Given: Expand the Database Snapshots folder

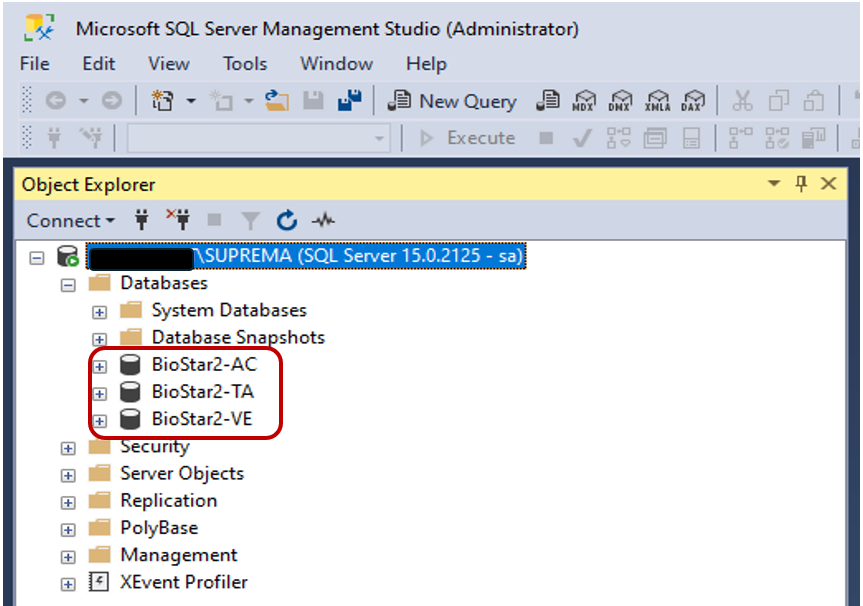Looking at the screenshot, I should [99, 339].
